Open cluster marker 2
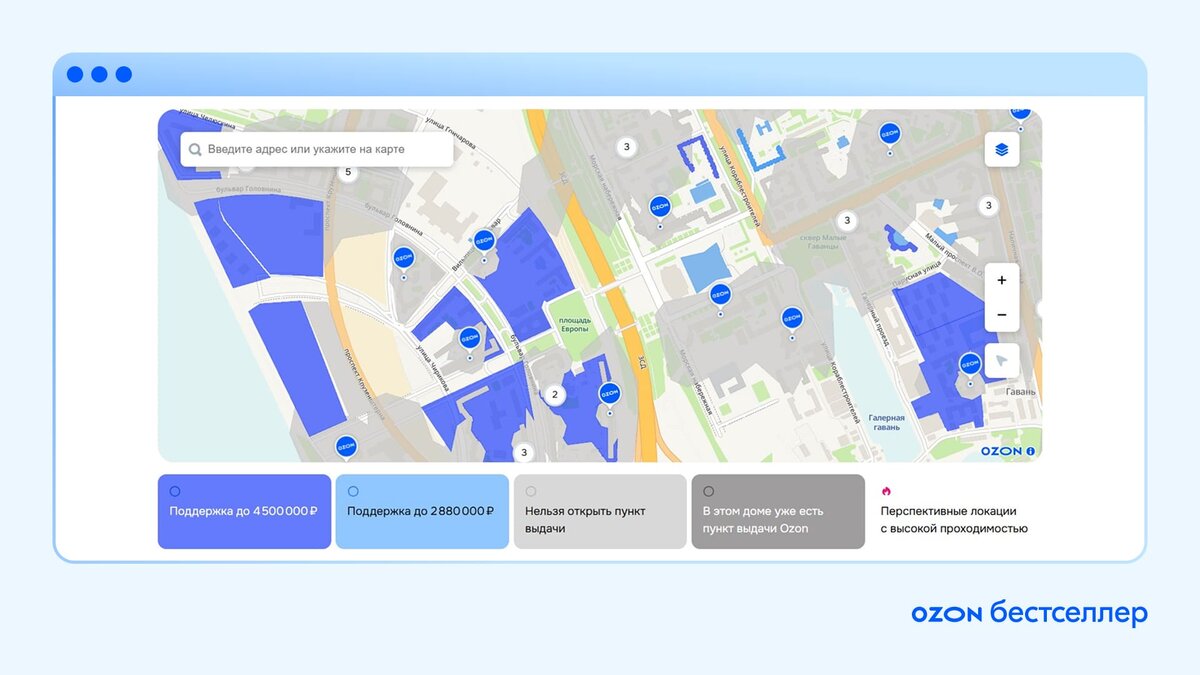 (555, 394)
